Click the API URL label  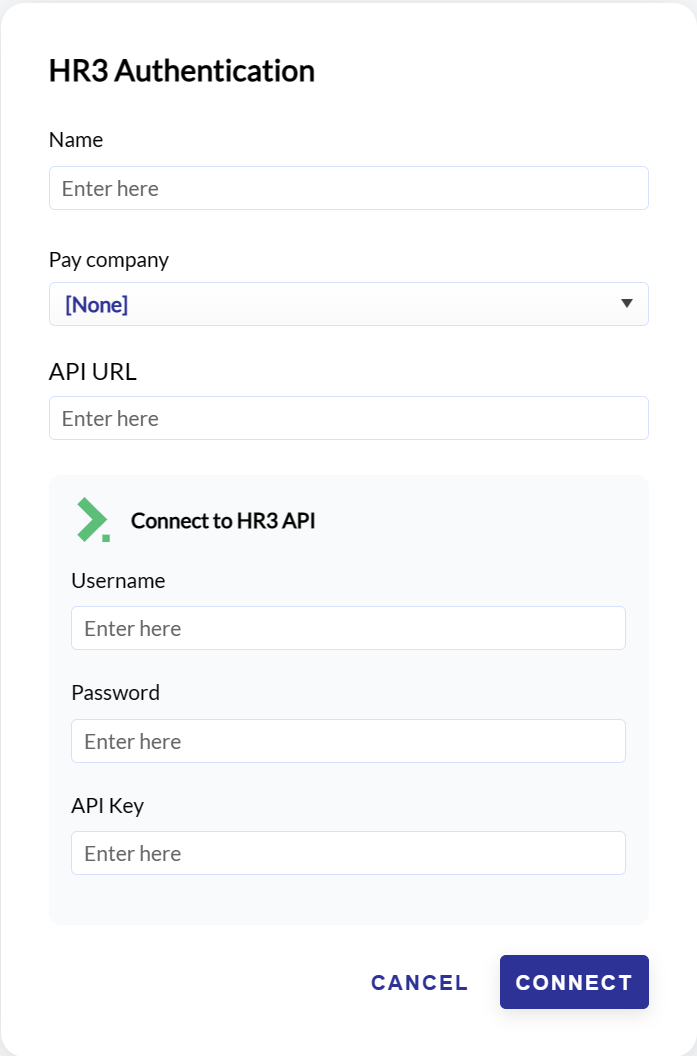[93, 372]
